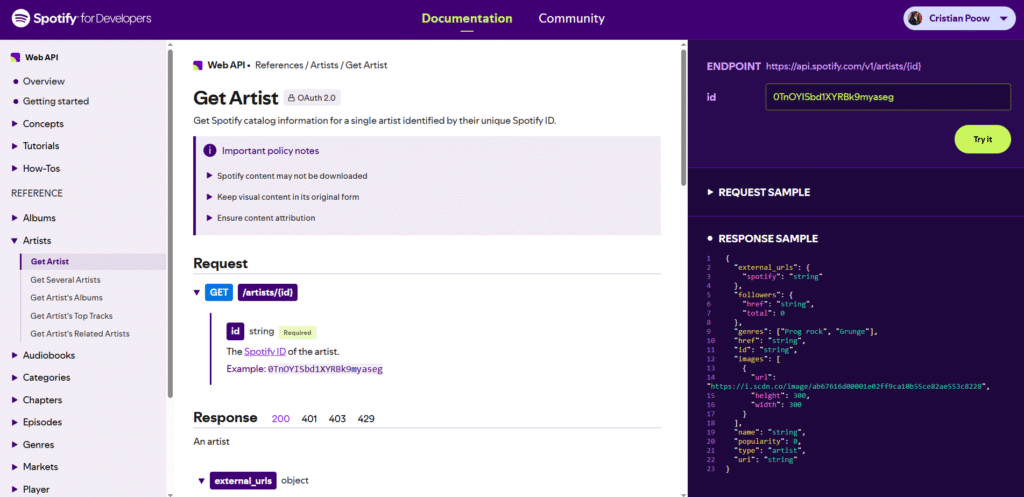Click the Try it button
Screen dimensions: 1024x497
[982, 140]
